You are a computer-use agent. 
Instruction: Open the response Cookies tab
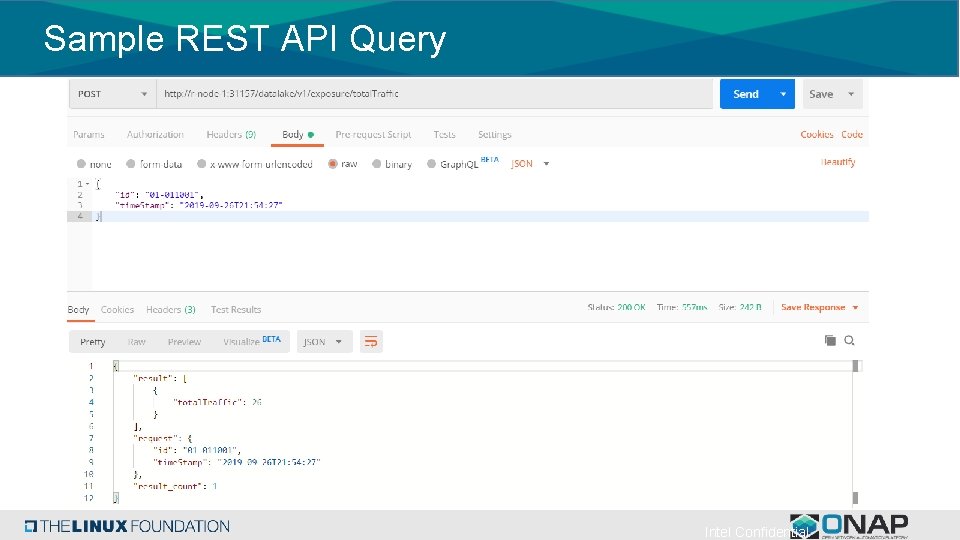(x=117, y=309)
